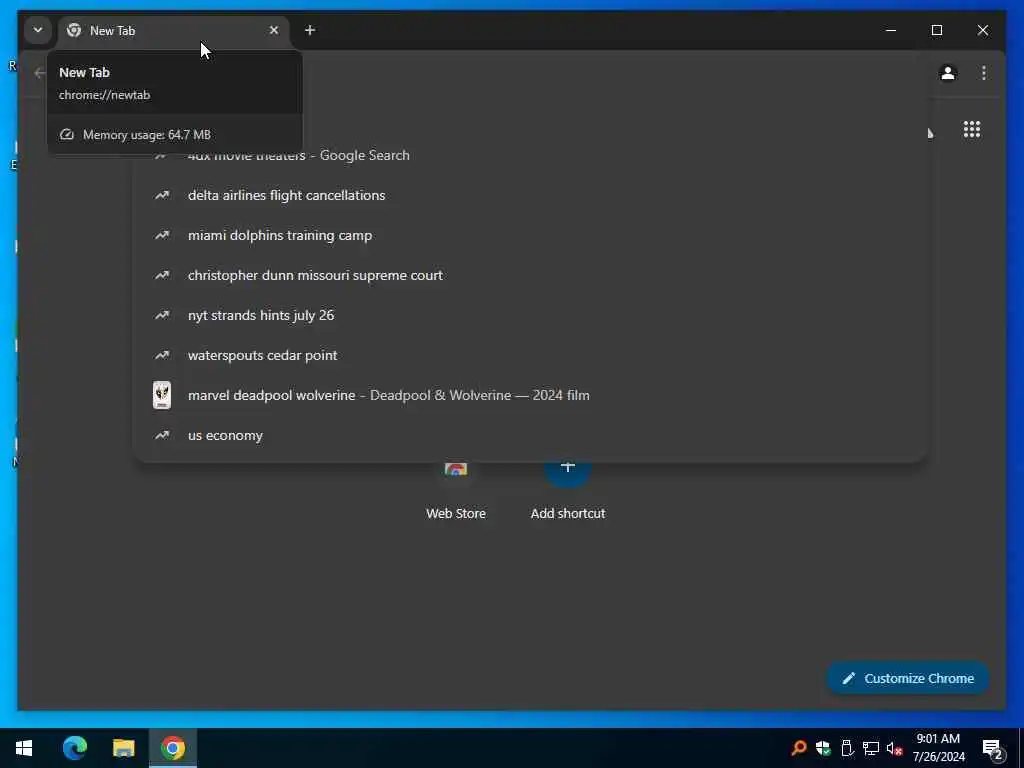Open Windows Security tray icon

click(823, 748)
